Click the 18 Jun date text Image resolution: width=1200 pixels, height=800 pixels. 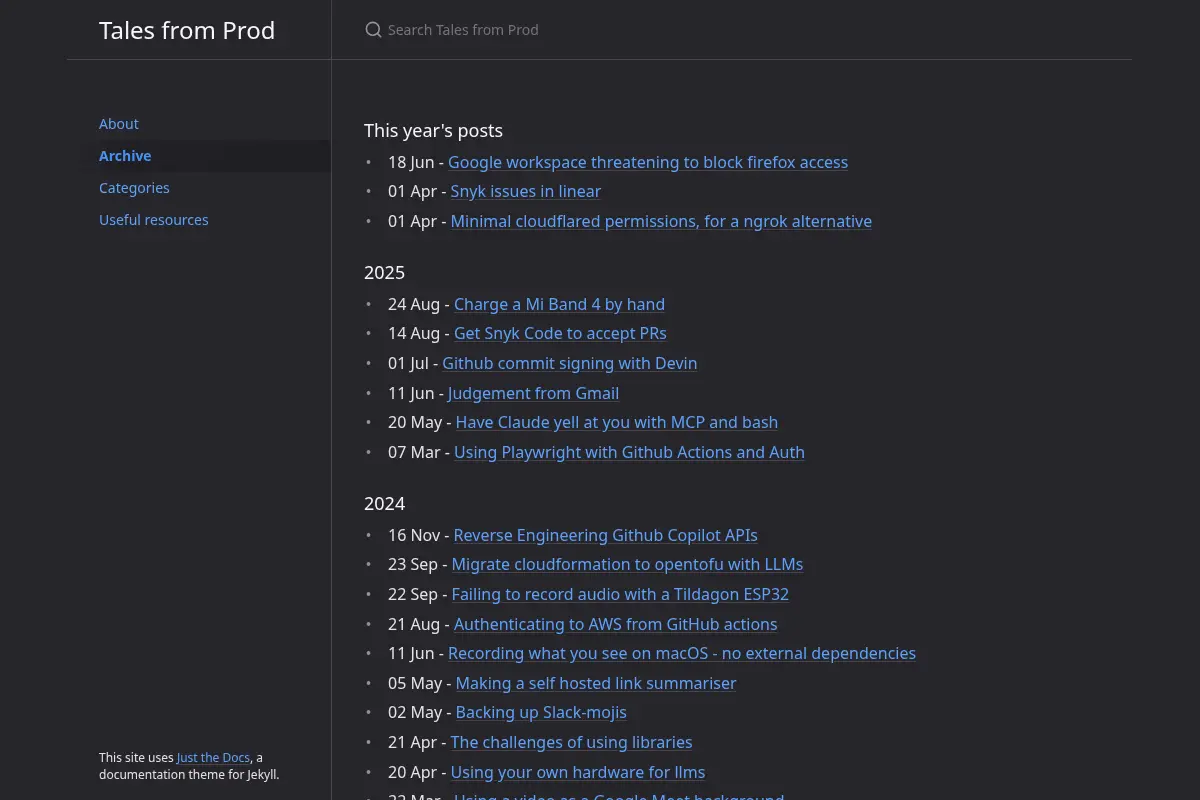click(x=411, y=162)
